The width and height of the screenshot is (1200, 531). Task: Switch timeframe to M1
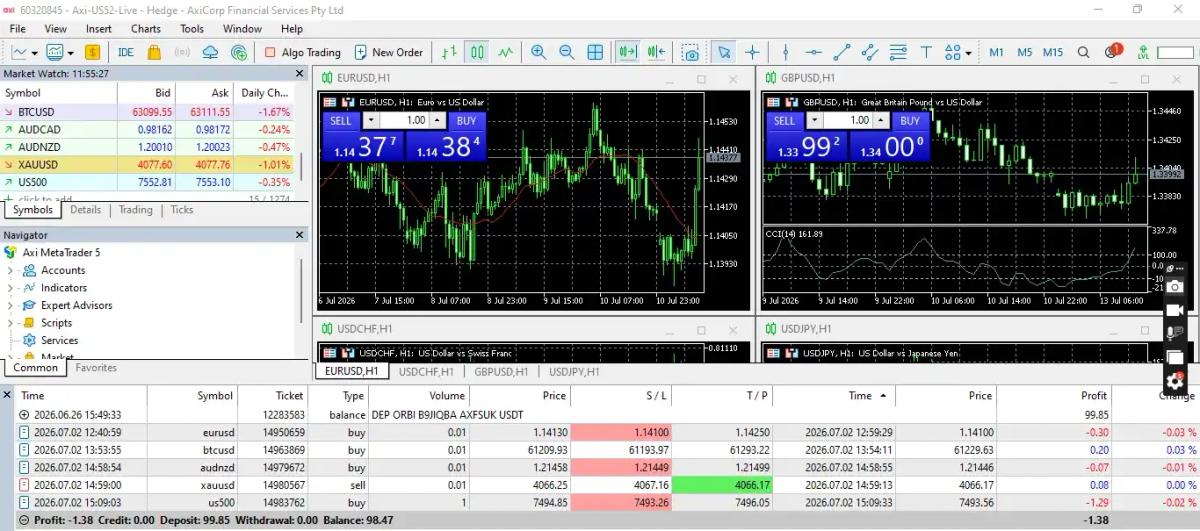tap(997, 52)
